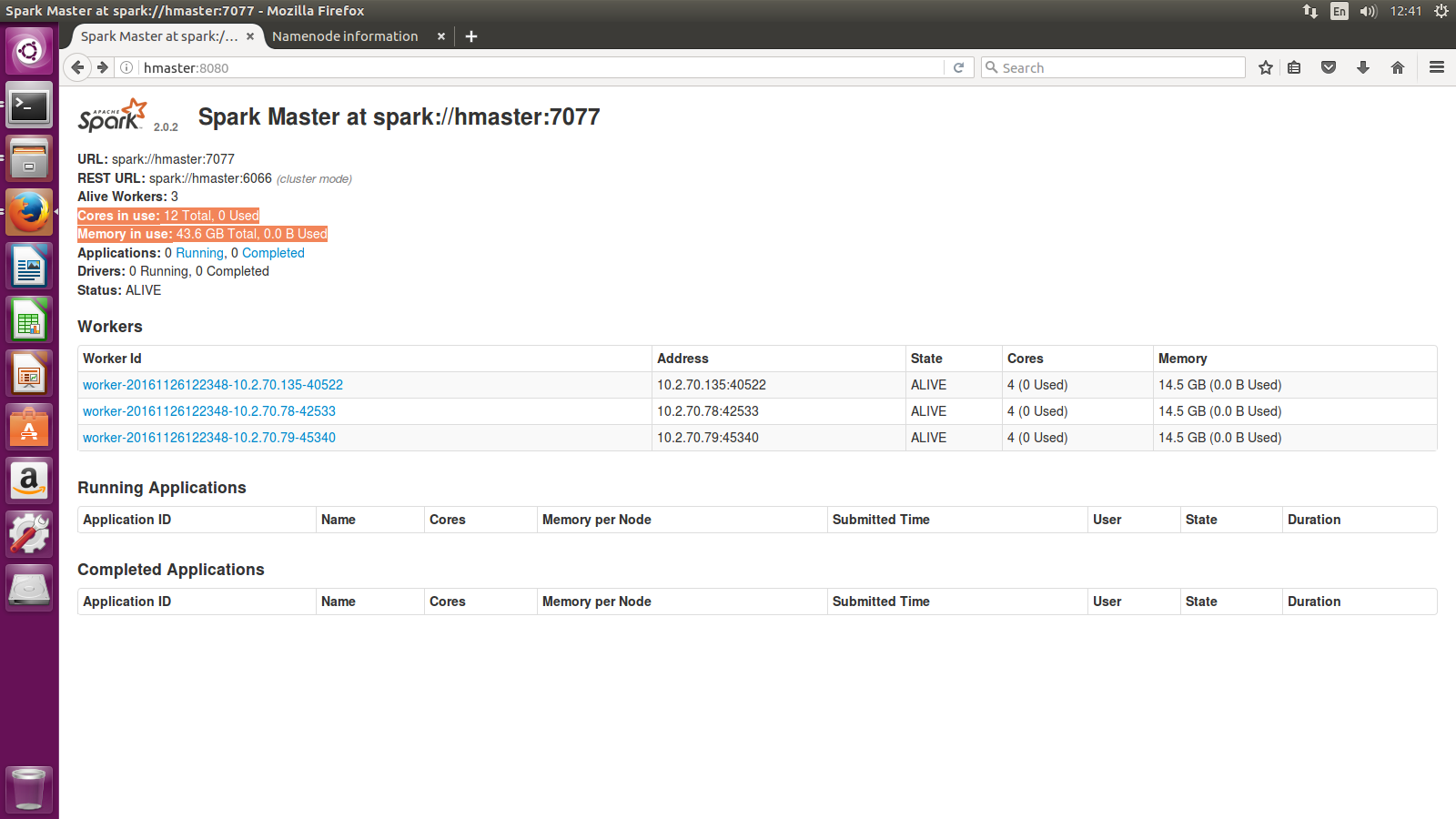This screenshot has height=819, width=1456.
Task: Open System Settings wrench icon
Action: [29, 534]
